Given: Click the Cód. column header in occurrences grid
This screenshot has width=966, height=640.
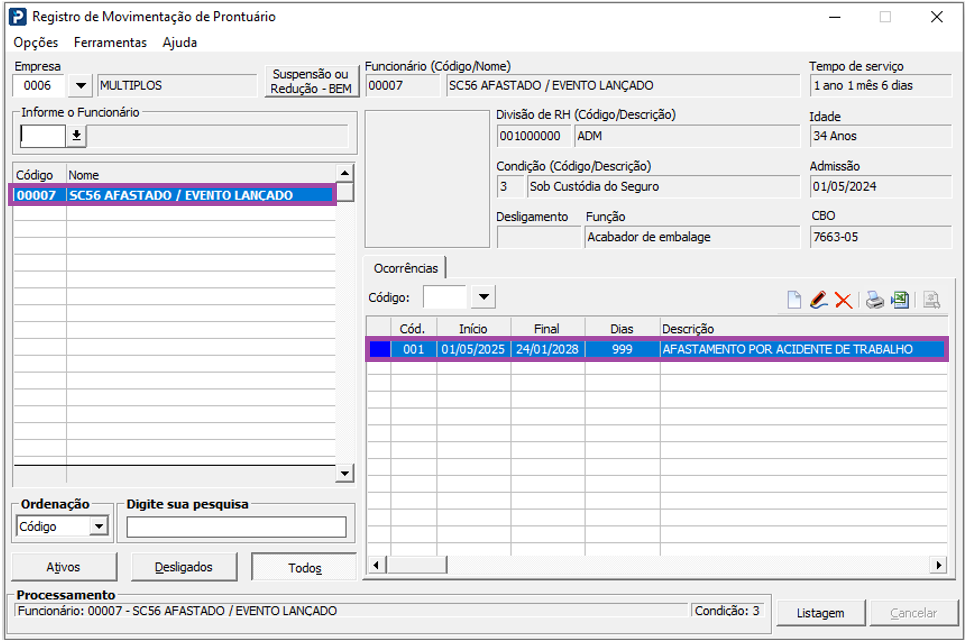Looking at the screenshot, I should (x=413, y=329).
